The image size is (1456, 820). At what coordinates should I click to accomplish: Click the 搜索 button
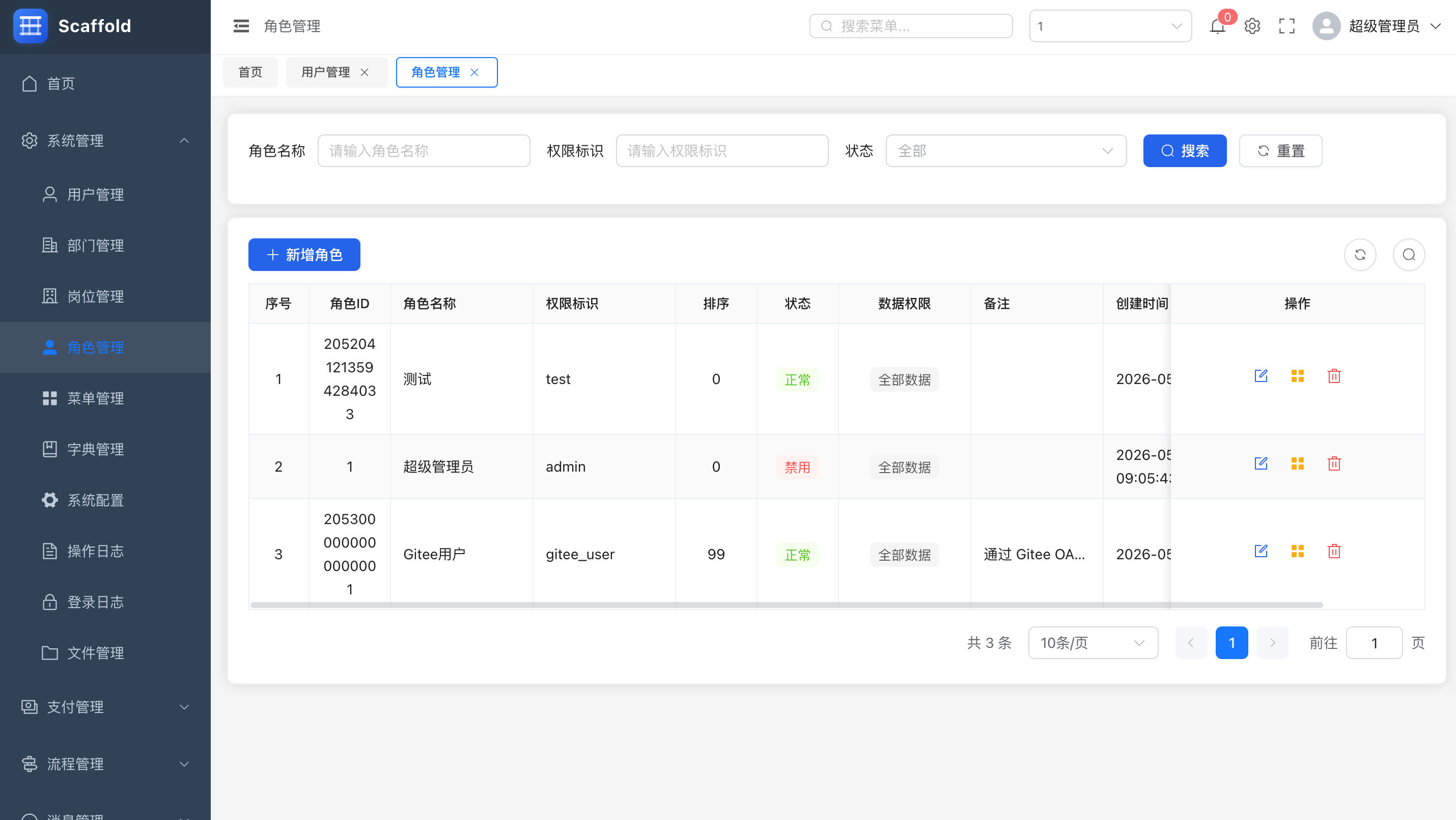(x=1185, y=151)
